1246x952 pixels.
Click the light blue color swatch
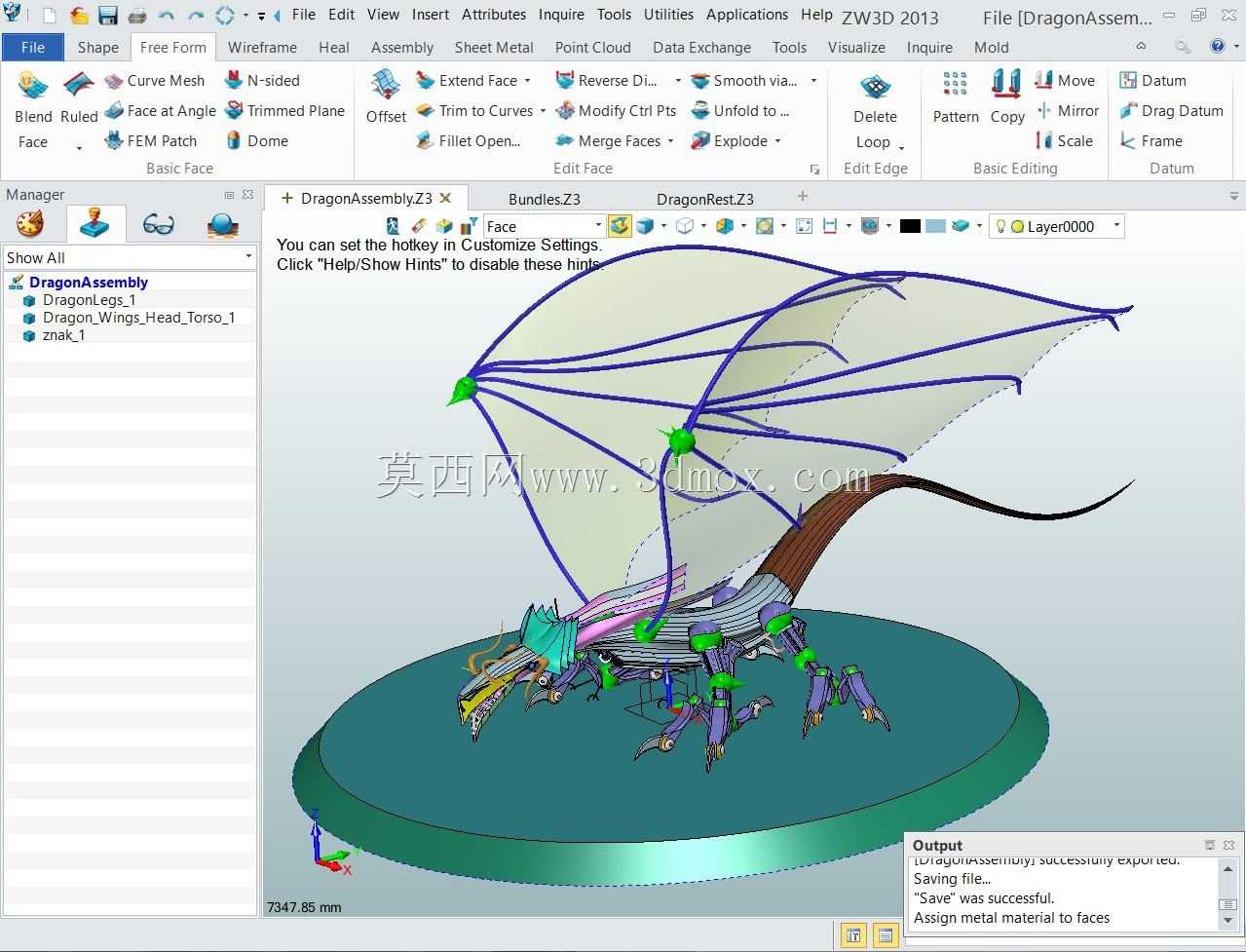point(935,226)
